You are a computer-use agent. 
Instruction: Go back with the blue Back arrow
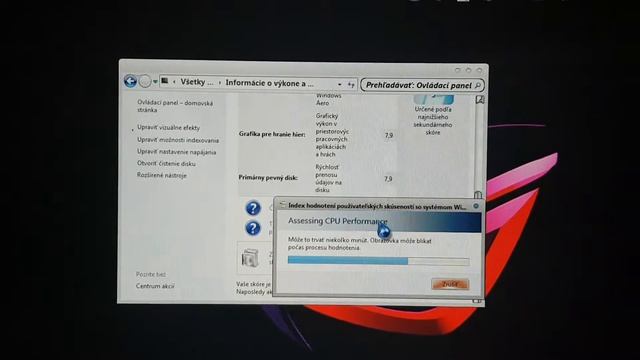tap(130, 81)
